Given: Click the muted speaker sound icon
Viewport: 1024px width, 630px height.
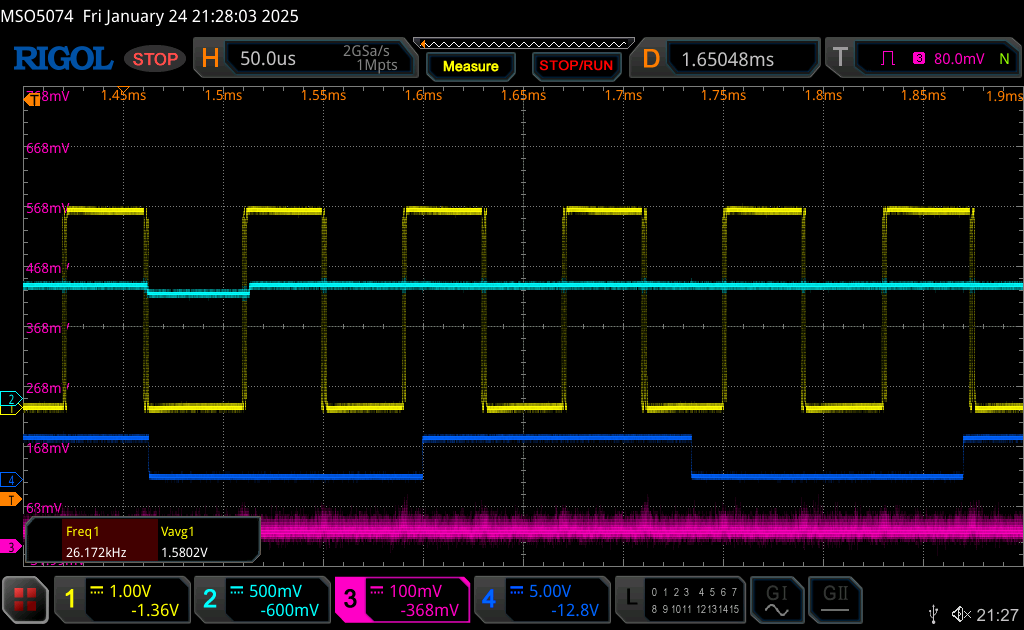Looking at the screenshot, I should pos(962,613).
